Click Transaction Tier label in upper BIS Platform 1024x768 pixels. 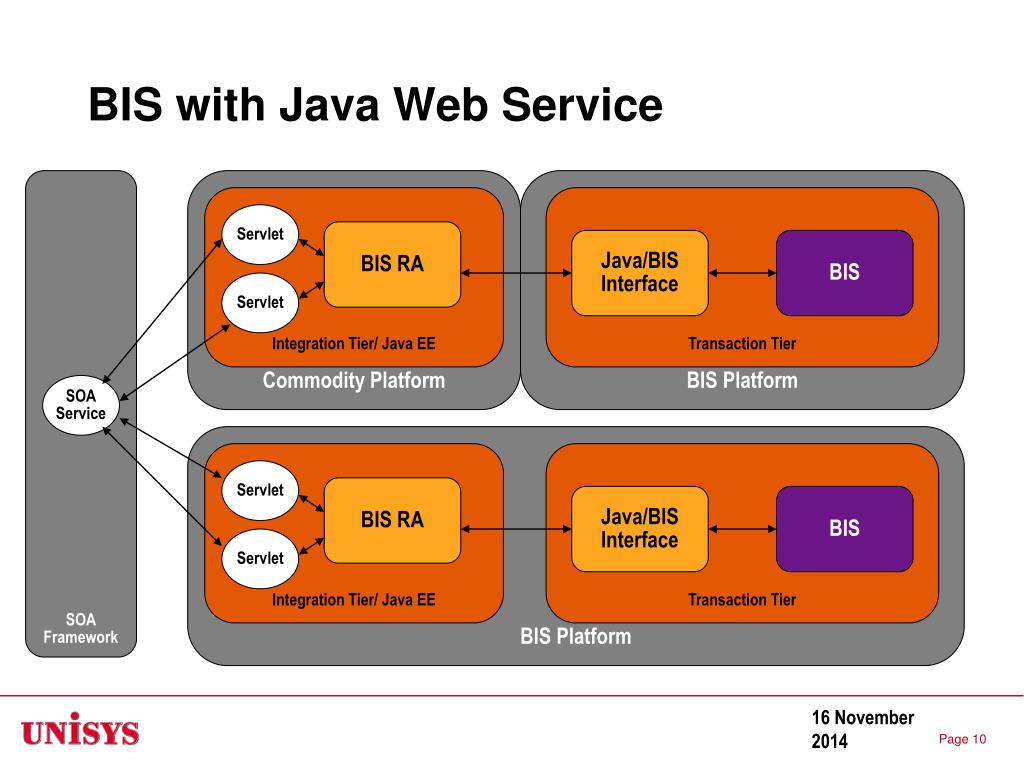(742, 344)
